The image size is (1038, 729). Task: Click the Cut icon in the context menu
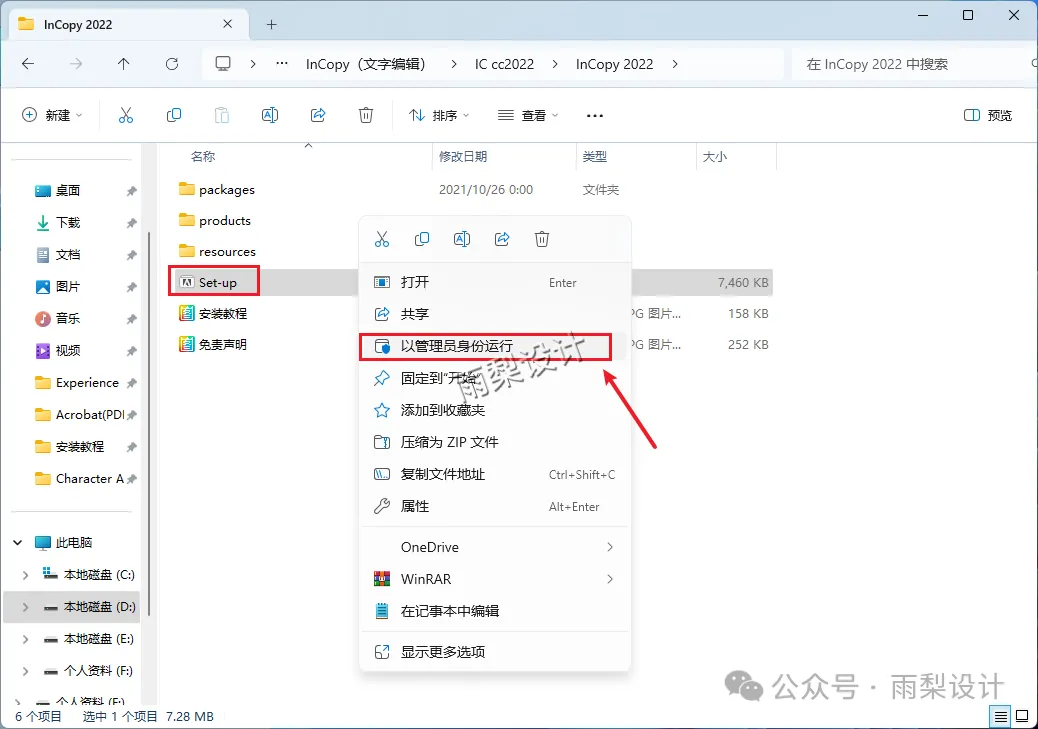coord(382,239)
